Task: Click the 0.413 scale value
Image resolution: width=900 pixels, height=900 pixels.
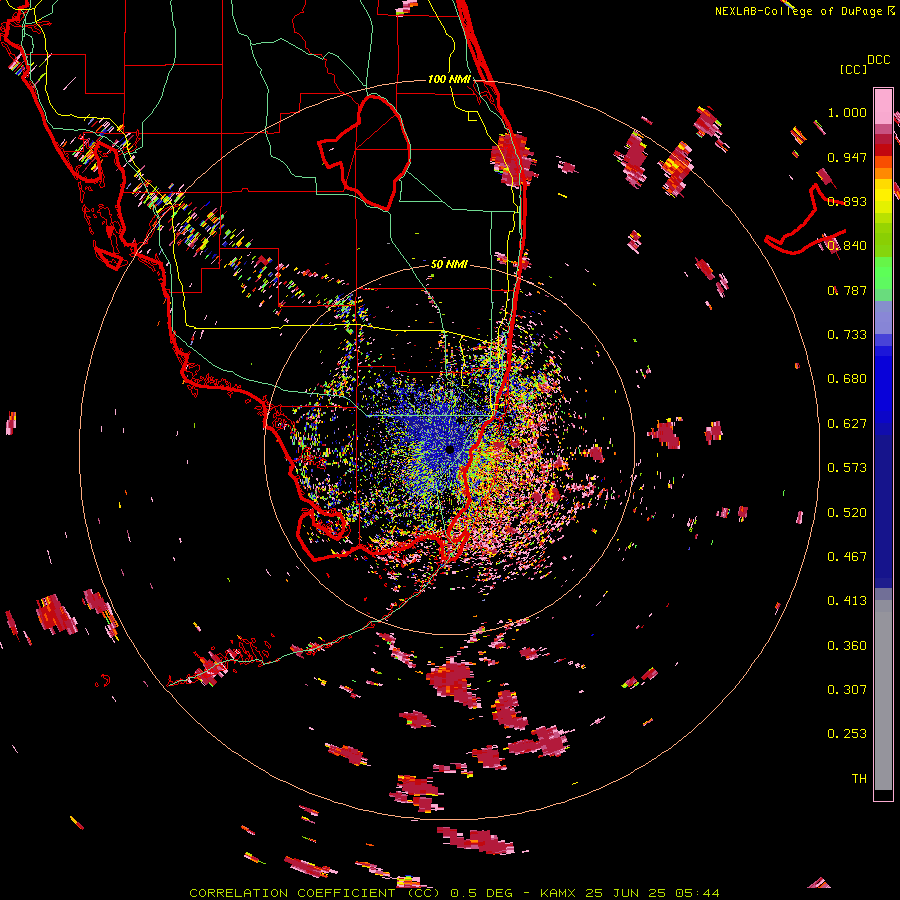Action: tap(847, 601)
